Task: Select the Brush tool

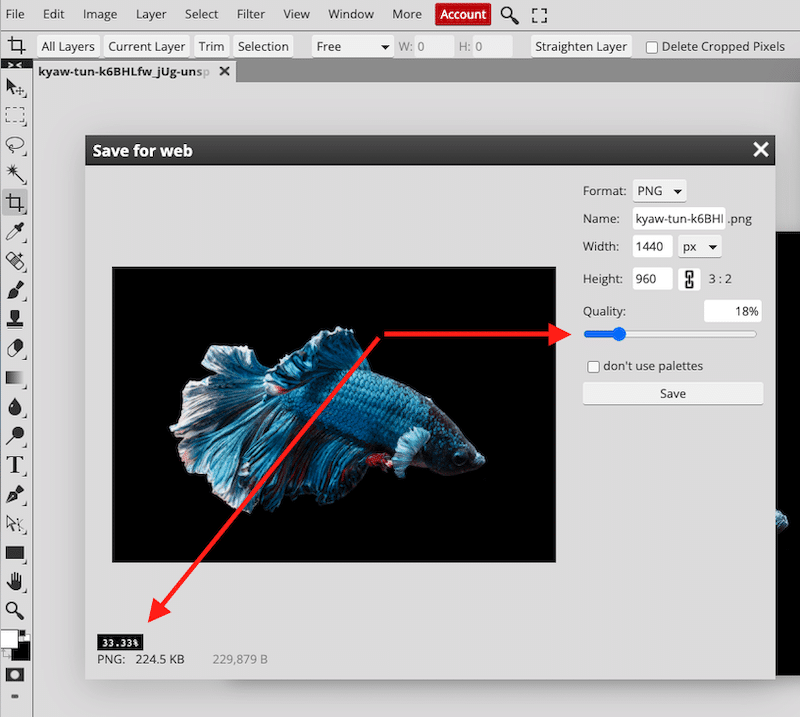Action: [15, 290]
